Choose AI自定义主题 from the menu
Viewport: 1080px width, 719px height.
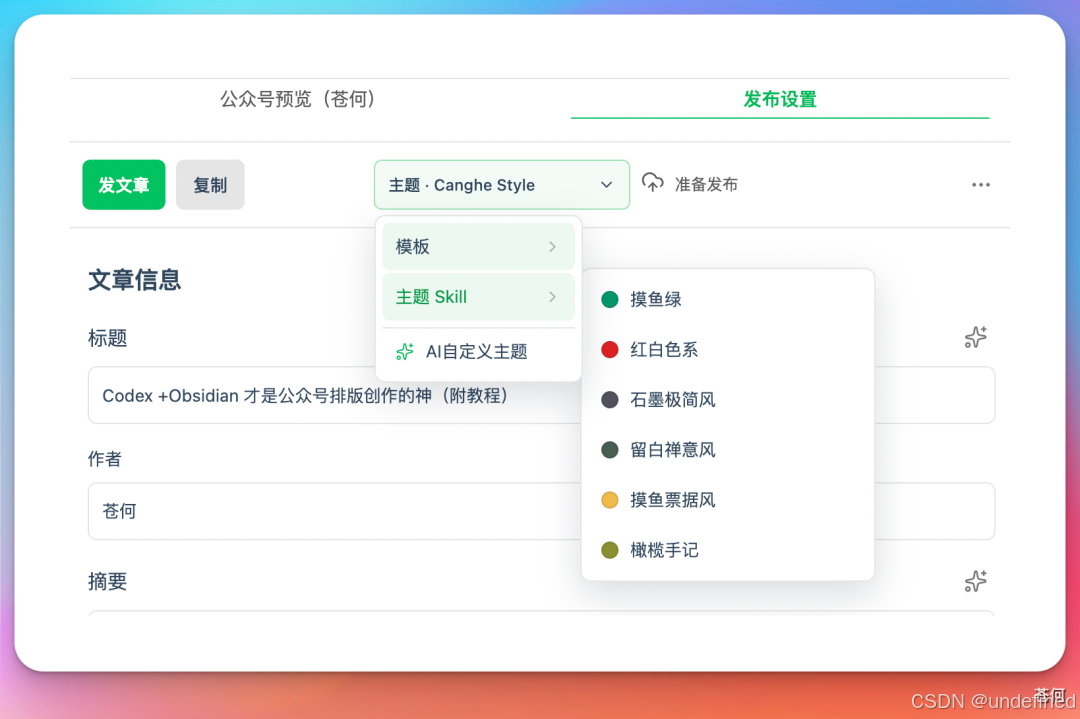(x=478, y=351)
